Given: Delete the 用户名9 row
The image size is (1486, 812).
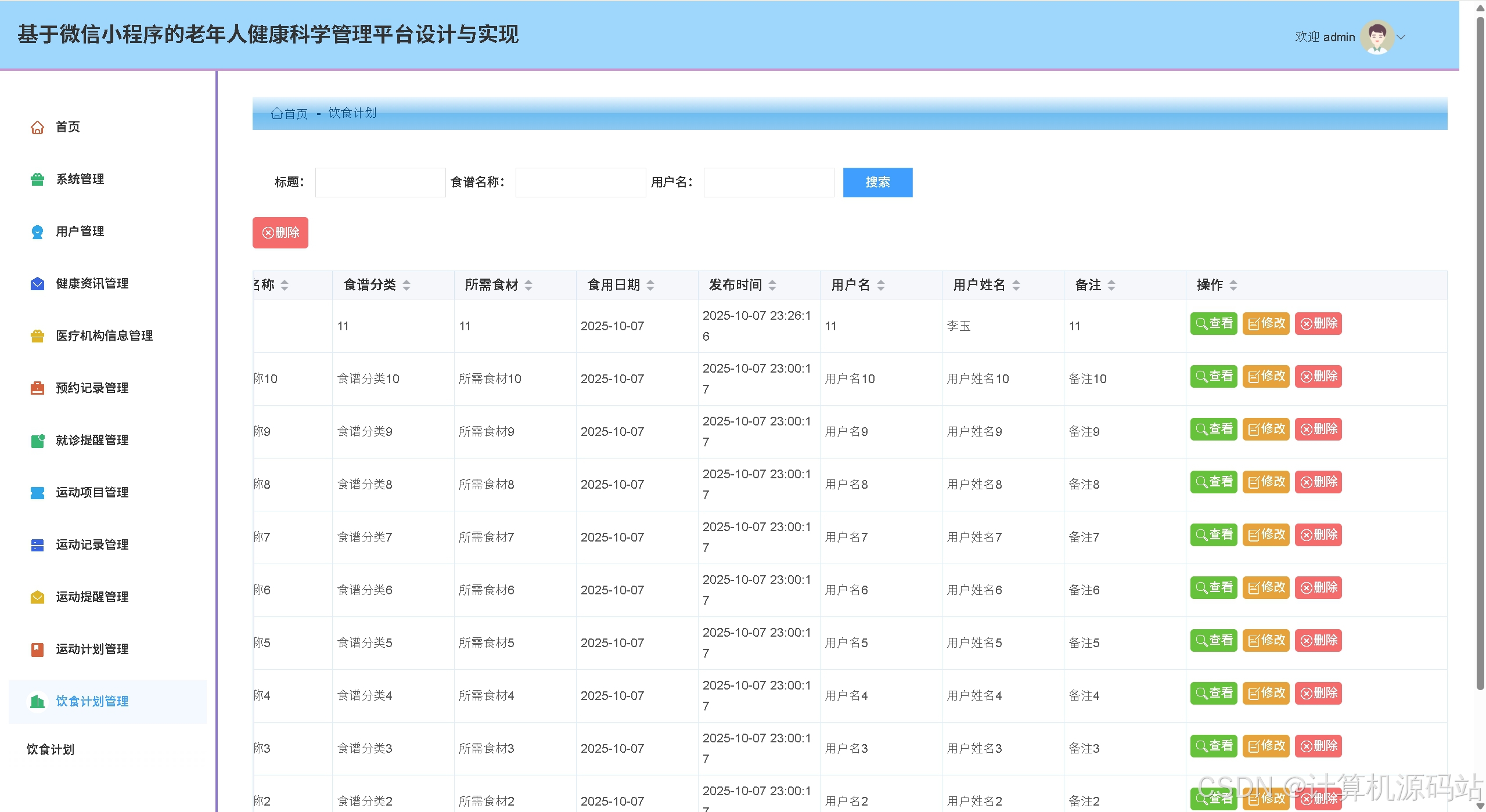Looking at the screenshot, I should click(x=1318, y=429).
